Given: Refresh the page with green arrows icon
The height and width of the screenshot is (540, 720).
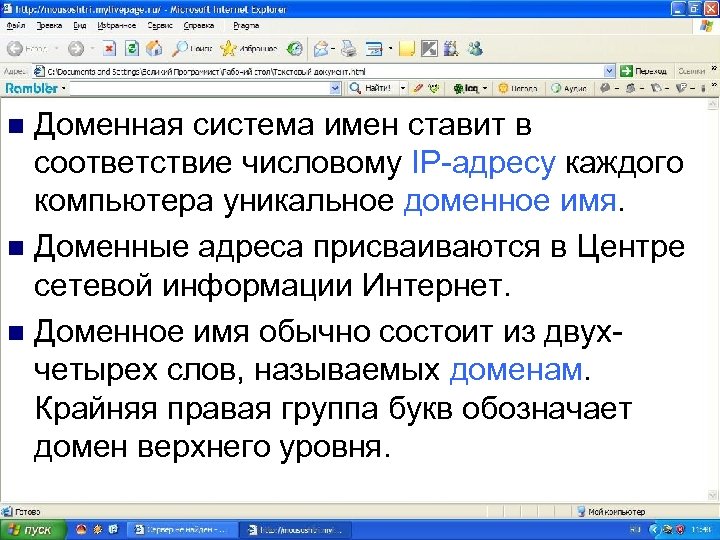Looking at the screenshot, I should [132, 48].
